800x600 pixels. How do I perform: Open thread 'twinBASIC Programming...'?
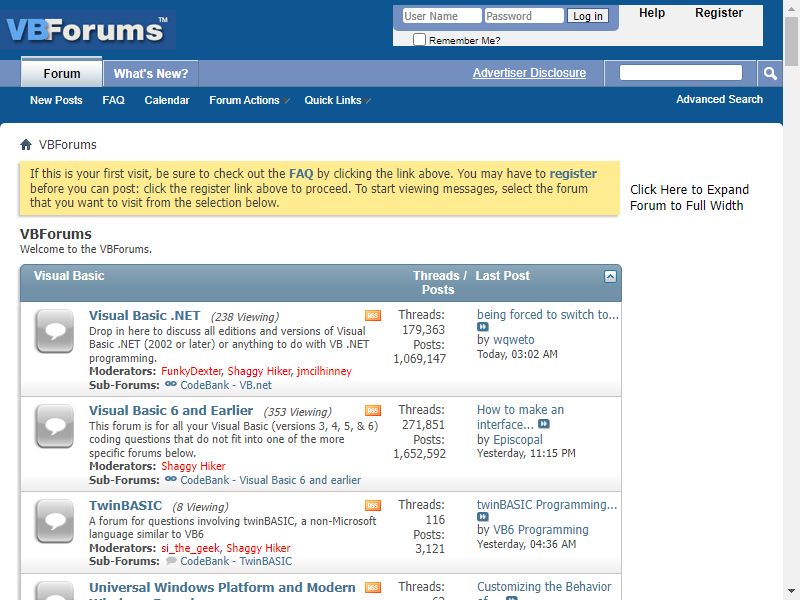coord(547,505)
